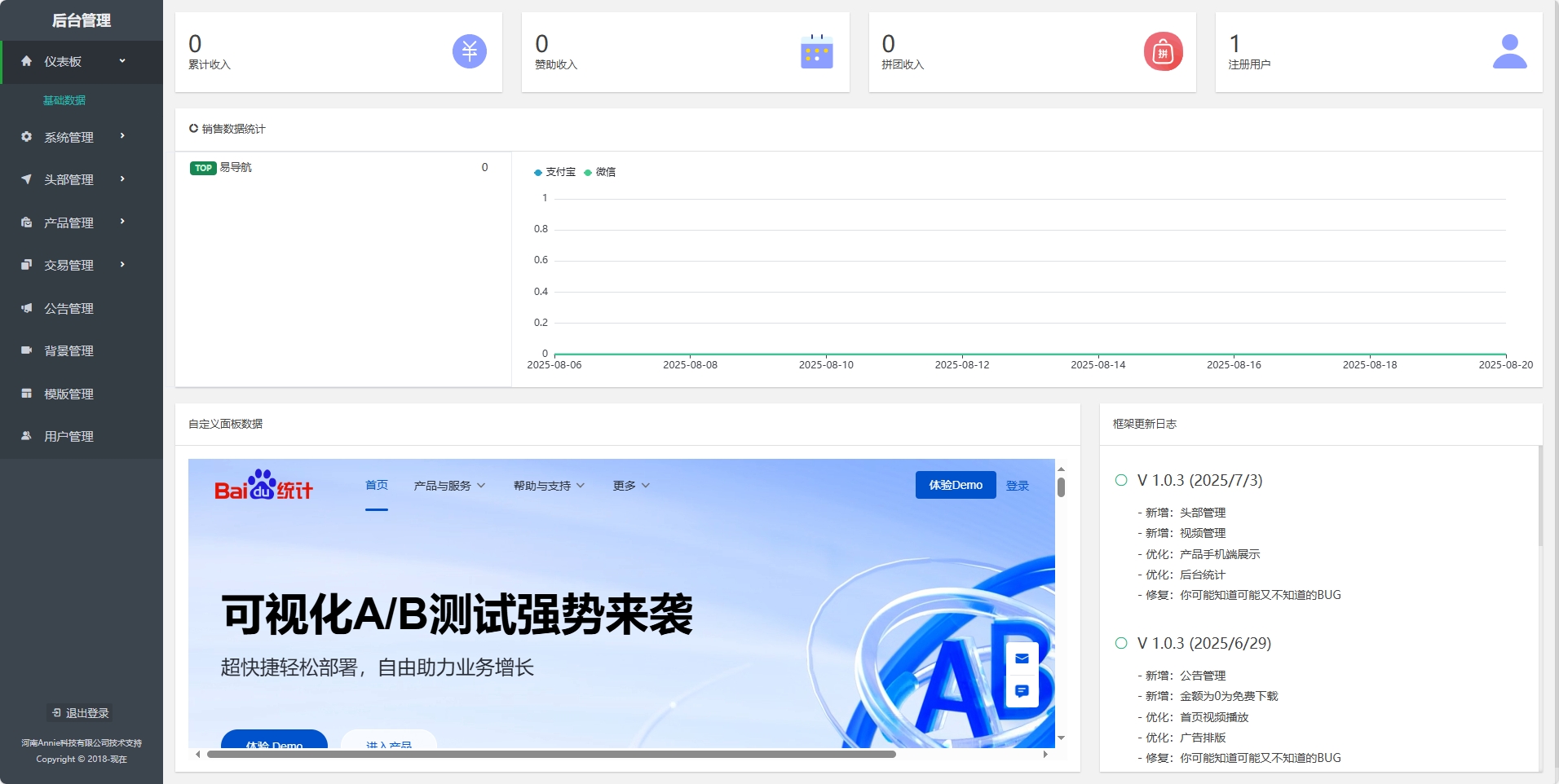Toggle the 微信 series in chart legend
This screenshot has height=784, width=1559.
[x=602, y=172]
